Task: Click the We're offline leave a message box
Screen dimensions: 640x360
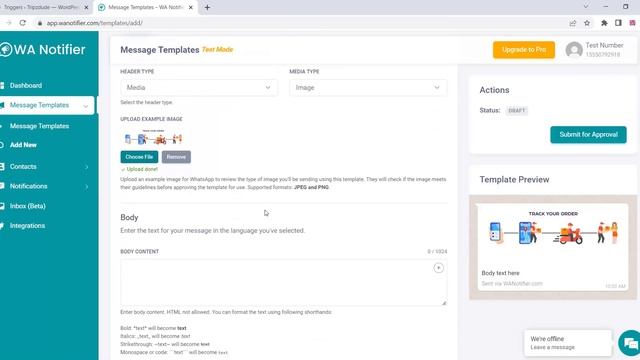Action: tap(568, 343)
